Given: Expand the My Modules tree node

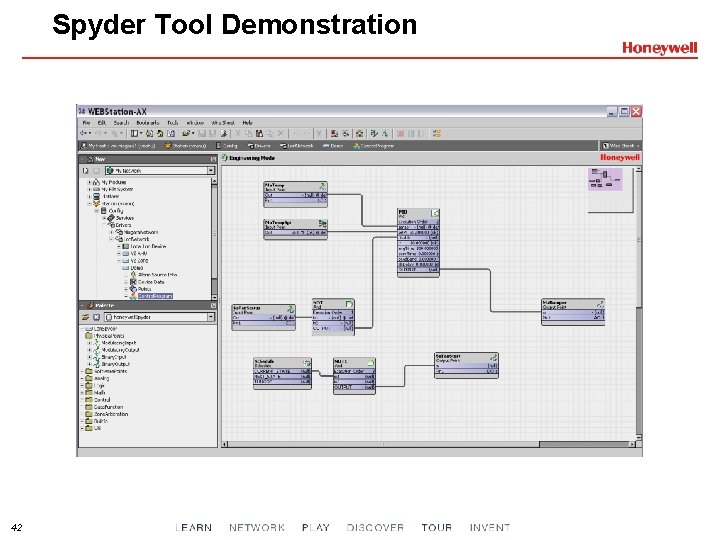Looking at the screenshot, I should [90, 182].
